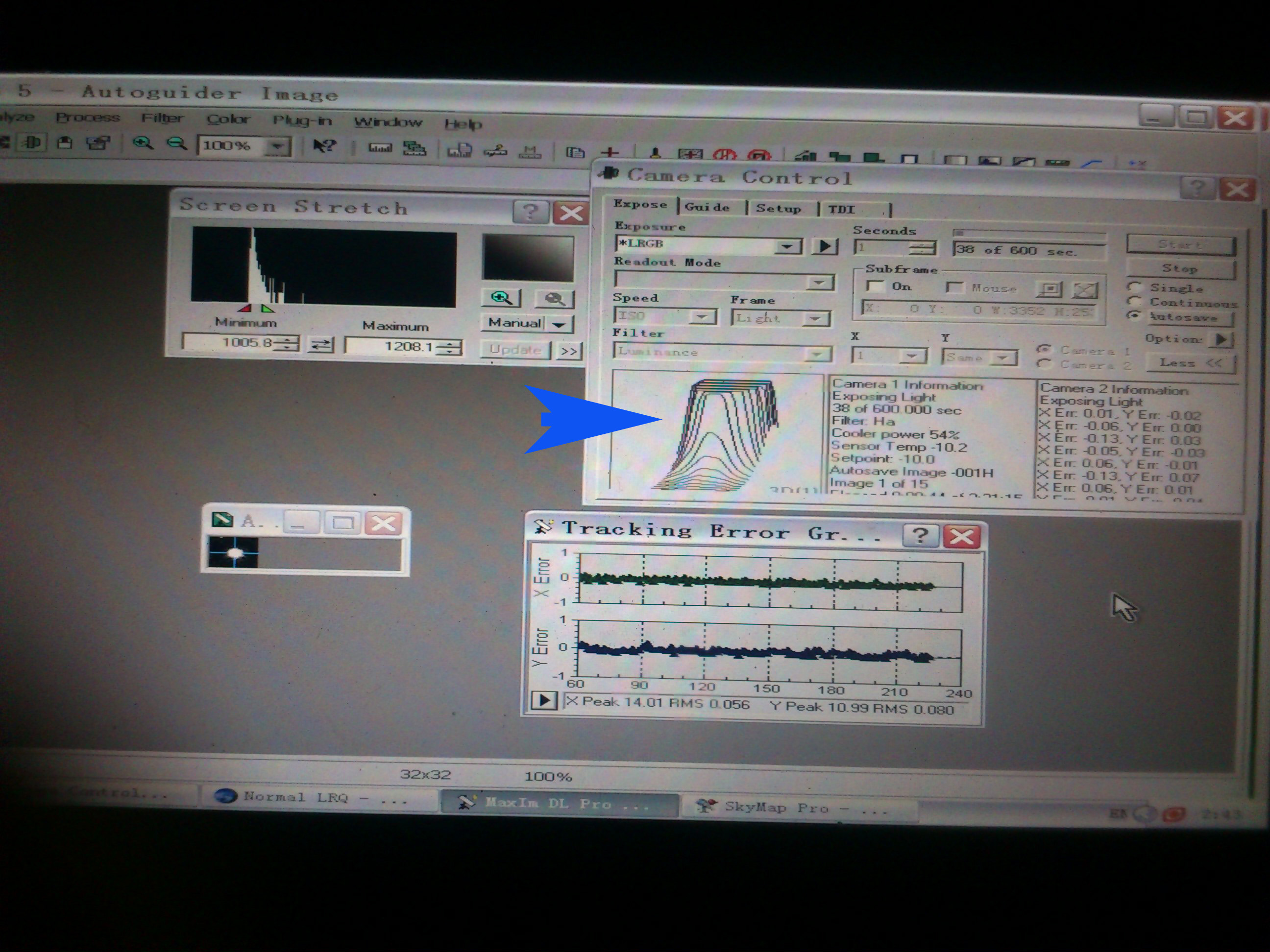Open the Frame Light dropdown
1270x952 pixels.
coord(815,318)
